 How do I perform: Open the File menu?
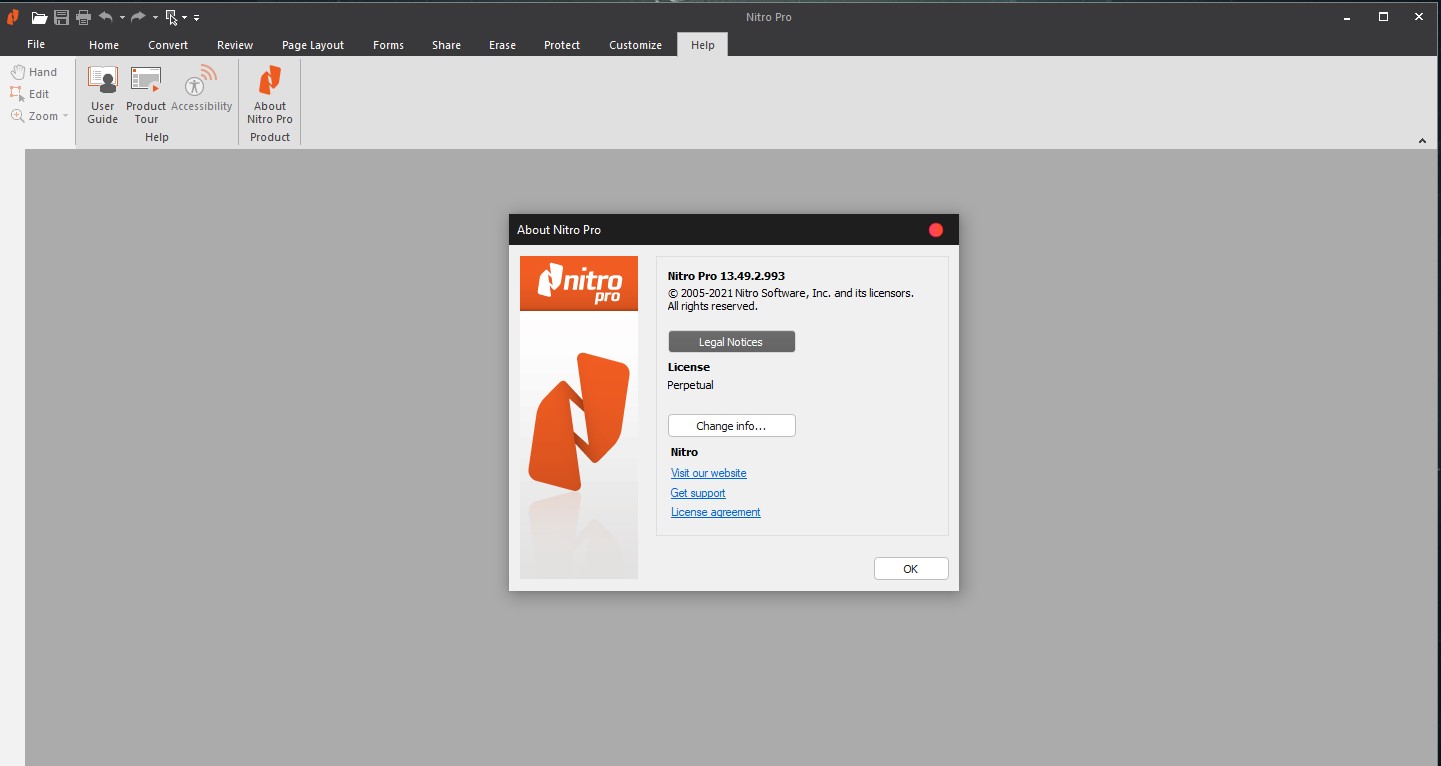(36, 44)
